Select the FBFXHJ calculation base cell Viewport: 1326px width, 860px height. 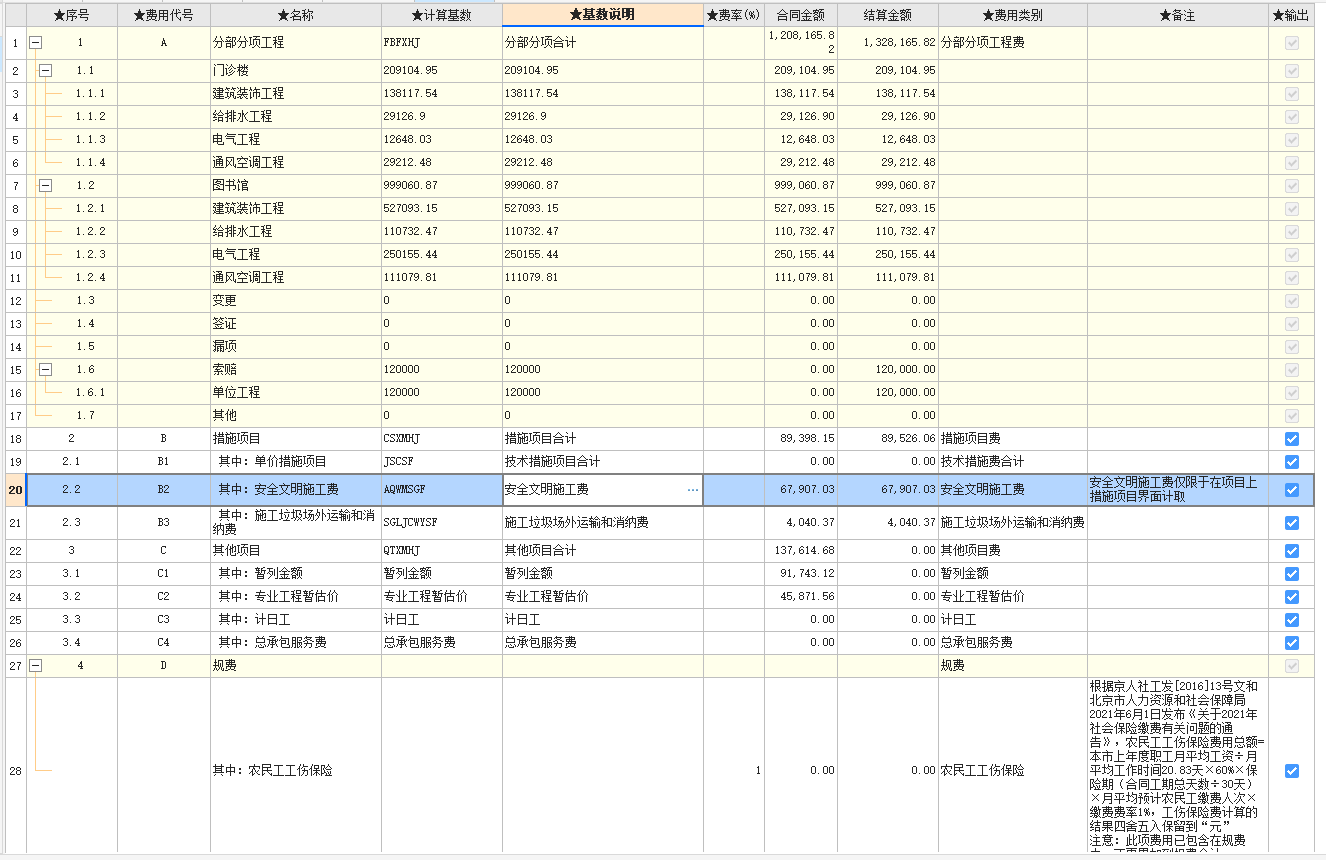tap(442, 43)
